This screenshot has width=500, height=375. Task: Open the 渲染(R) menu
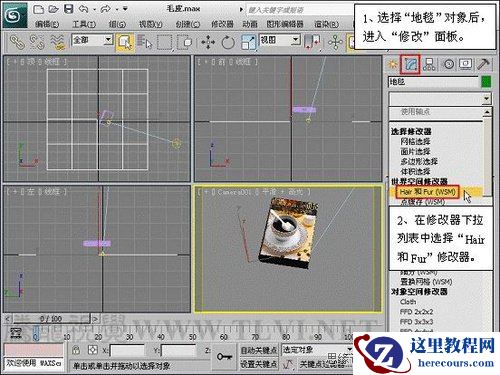326,24
